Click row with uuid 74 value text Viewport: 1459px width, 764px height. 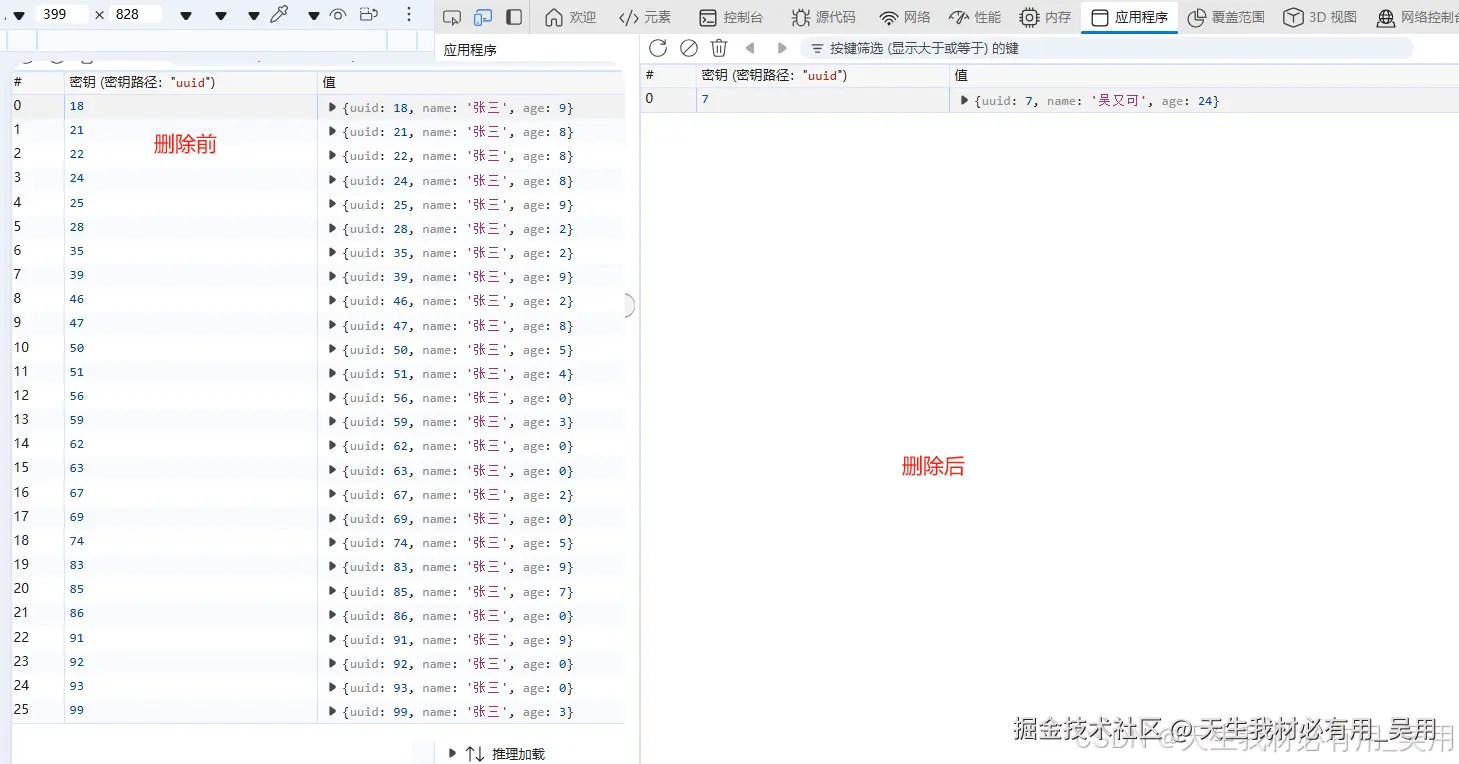pyautogui.click(x=459, y=543)
